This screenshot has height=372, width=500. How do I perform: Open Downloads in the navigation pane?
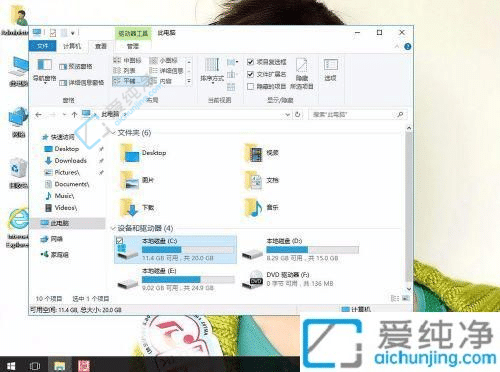tap(65, 161)
